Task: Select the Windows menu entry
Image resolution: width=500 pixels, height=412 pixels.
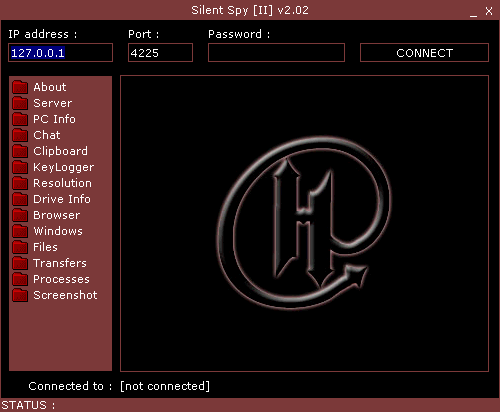Action: click(58, 231)
